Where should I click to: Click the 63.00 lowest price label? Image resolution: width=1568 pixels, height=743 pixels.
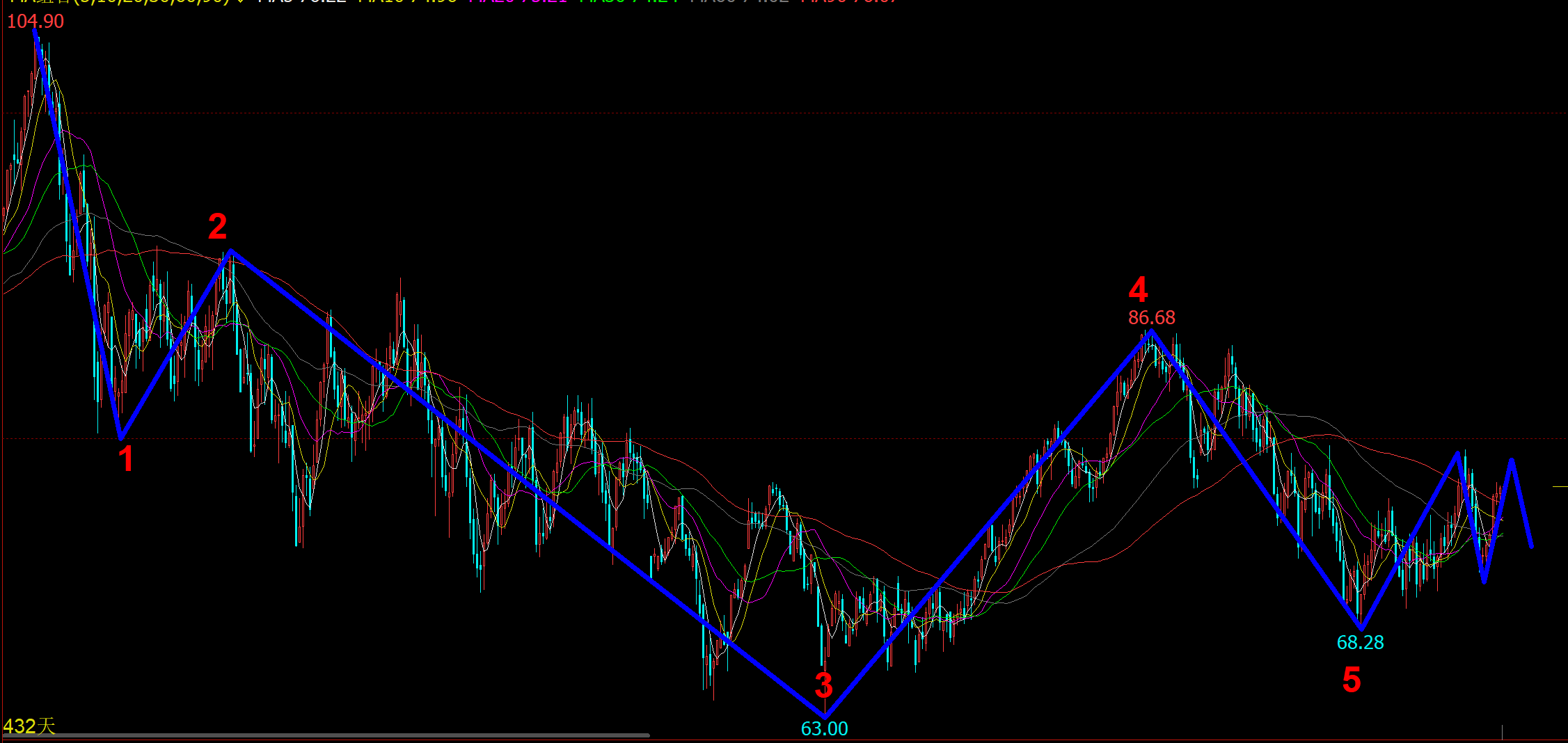(825, 728)
